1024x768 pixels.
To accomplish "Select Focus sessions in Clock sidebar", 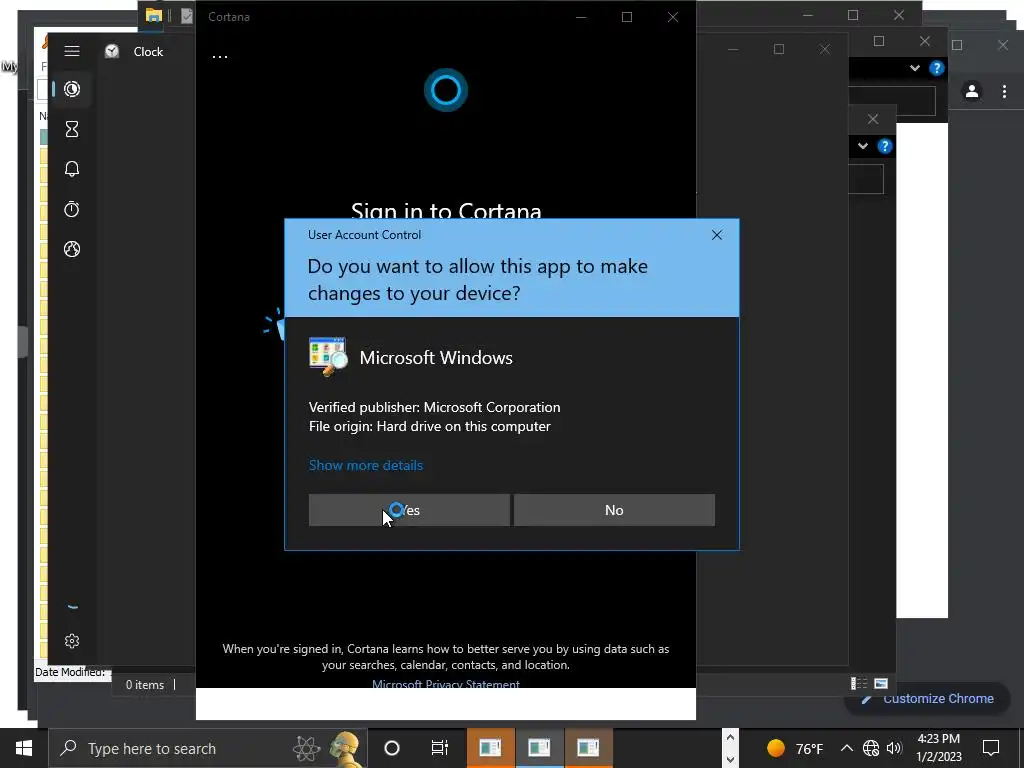I will pyautogui.click(x=72, y=89).
